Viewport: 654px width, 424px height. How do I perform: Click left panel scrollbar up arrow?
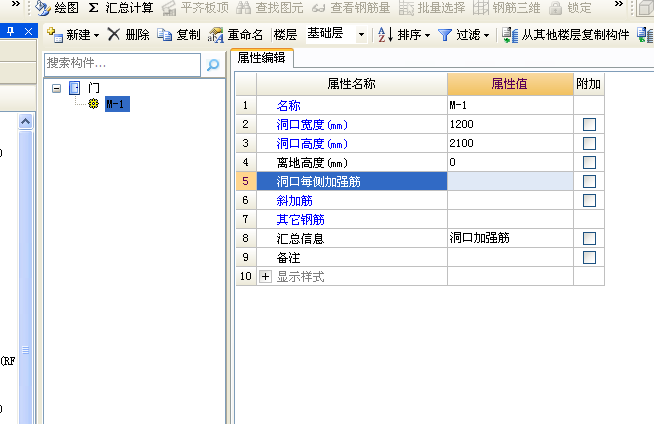tap(25, 121)
